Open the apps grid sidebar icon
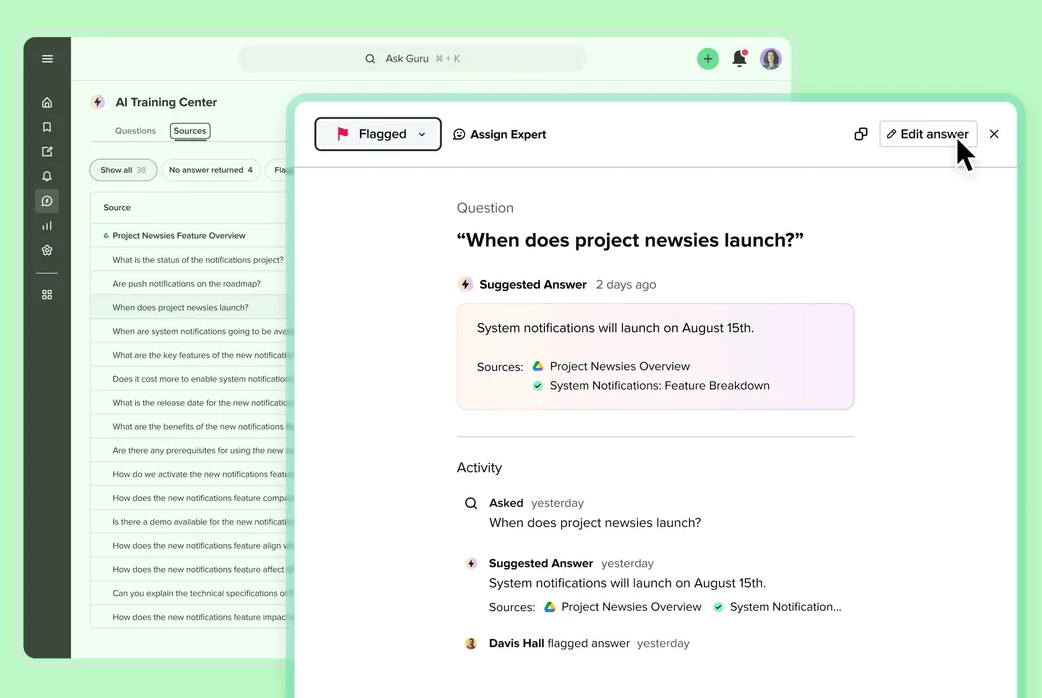Screen dimensions: 1042x698 pyautogui.click(x=47, y=294)
